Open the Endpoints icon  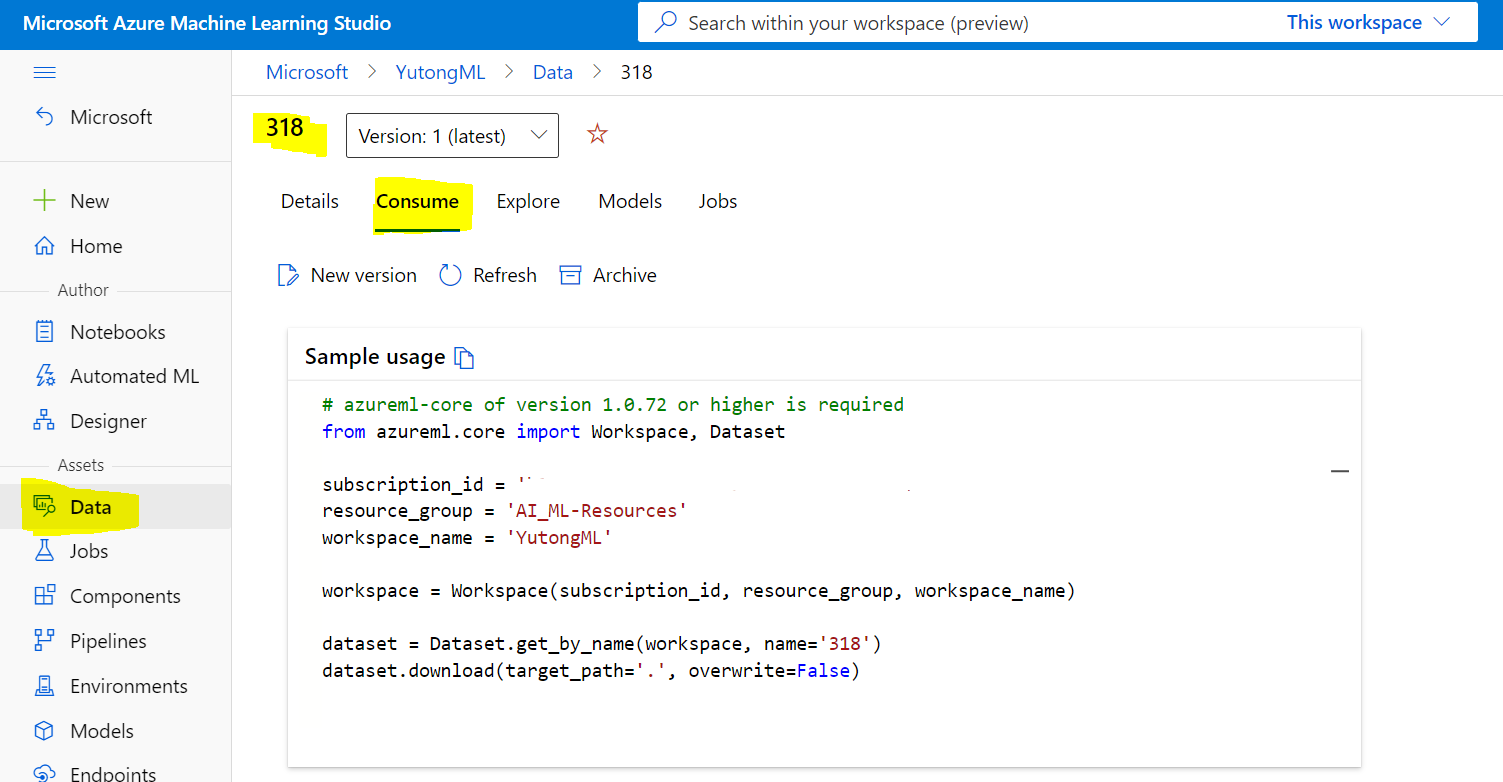[45, 773]
